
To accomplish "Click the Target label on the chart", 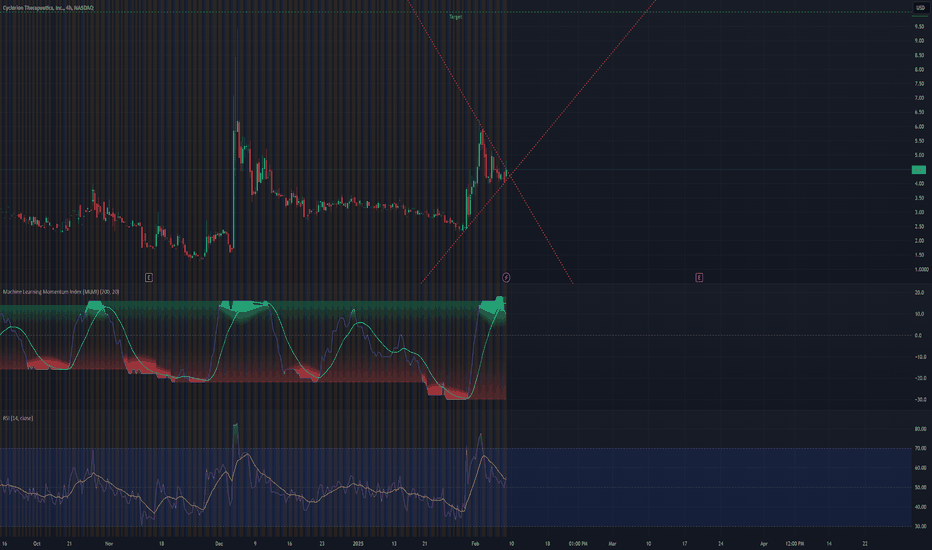I will tap(455, 17).
